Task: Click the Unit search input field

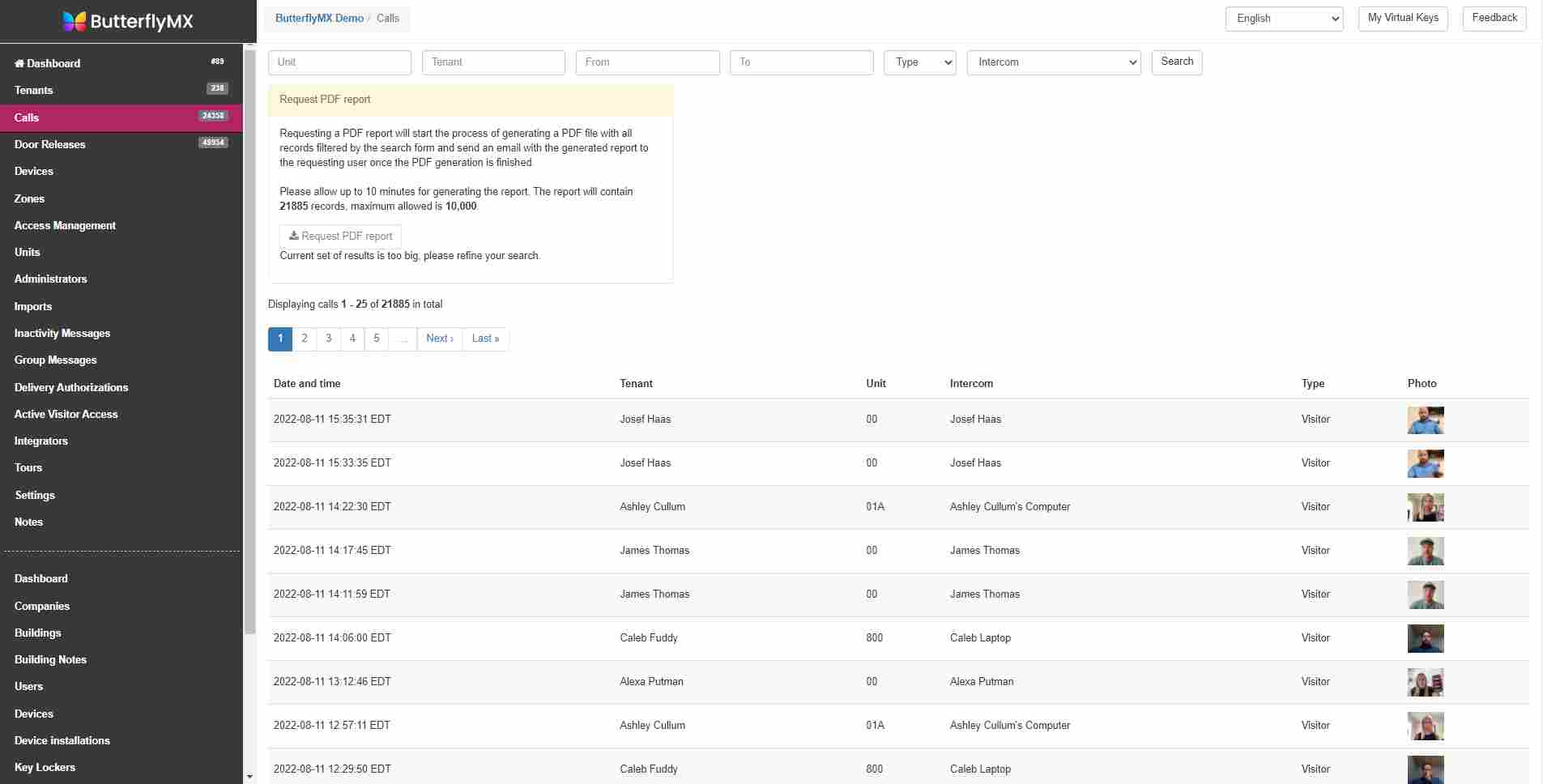Action: pos(339,62)
